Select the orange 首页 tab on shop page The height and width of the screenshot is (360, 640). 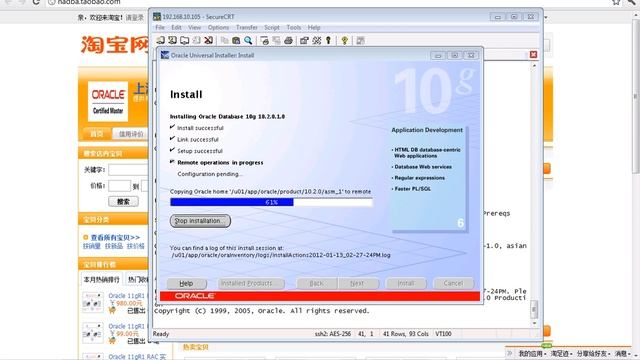96,134
